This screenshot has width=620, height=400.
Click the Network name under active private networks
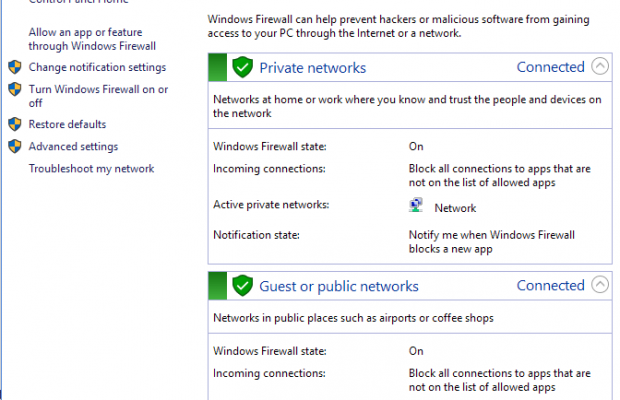[455, 208]
